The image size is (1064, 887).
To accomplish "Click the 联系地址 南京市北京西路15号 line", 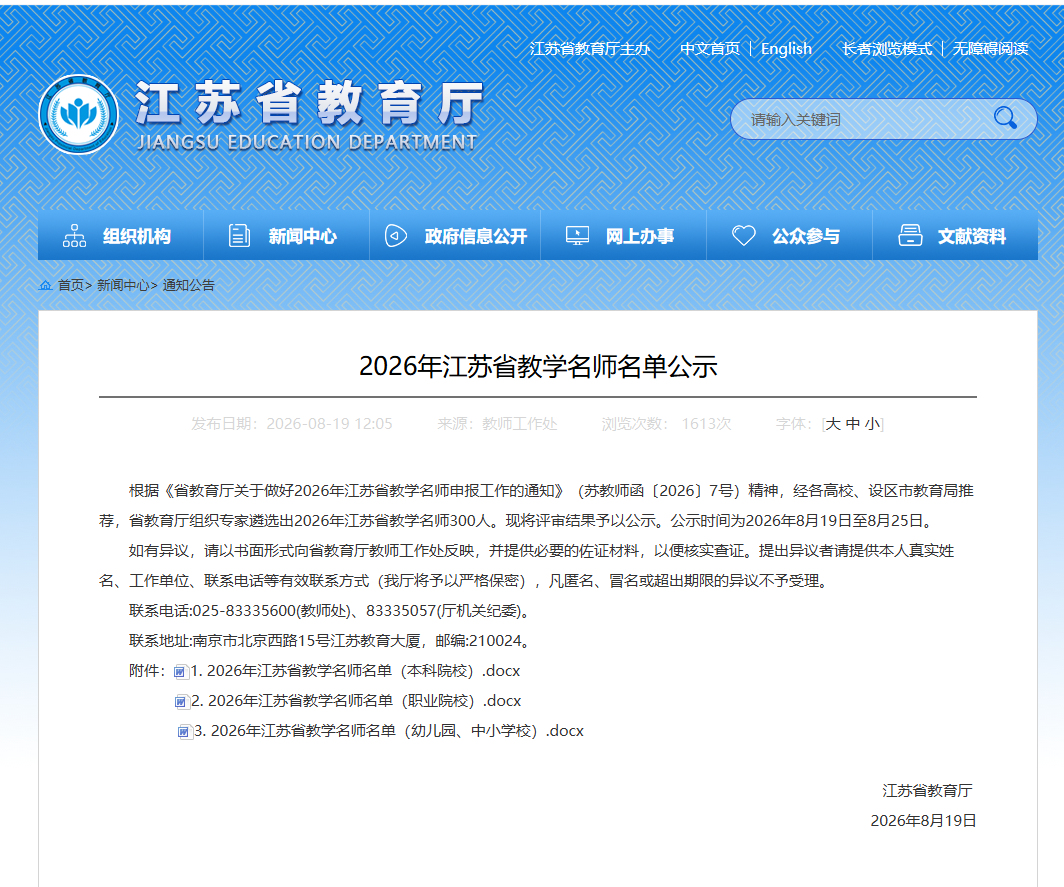I will (x=330, y=641).
